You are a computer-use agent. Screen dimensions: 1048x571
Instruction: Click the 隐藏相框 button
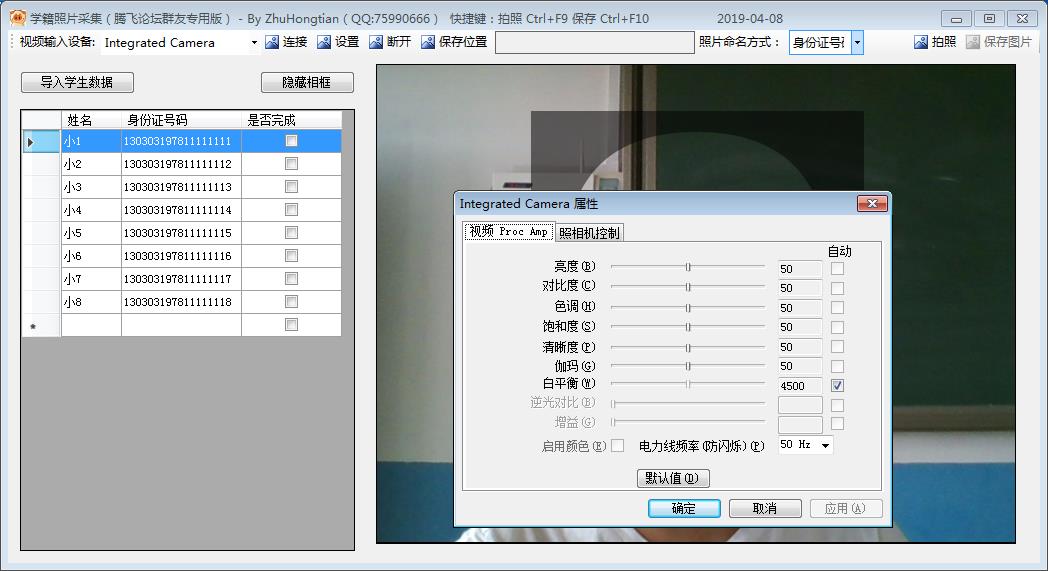pyautogui.click(x=307, y=82)
